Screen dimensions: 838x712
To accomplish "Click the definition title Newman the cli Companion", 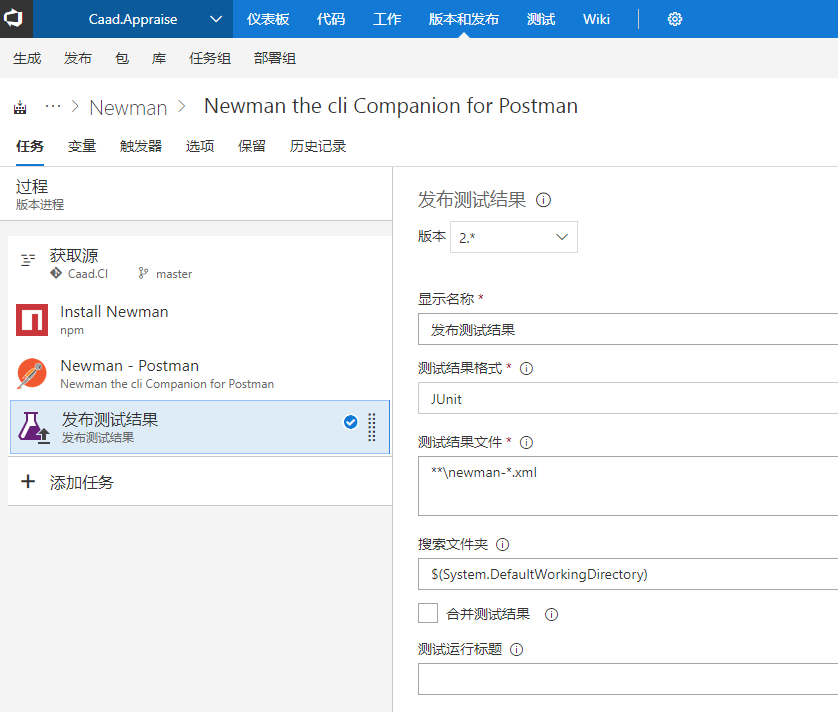I will pos(391,106).
